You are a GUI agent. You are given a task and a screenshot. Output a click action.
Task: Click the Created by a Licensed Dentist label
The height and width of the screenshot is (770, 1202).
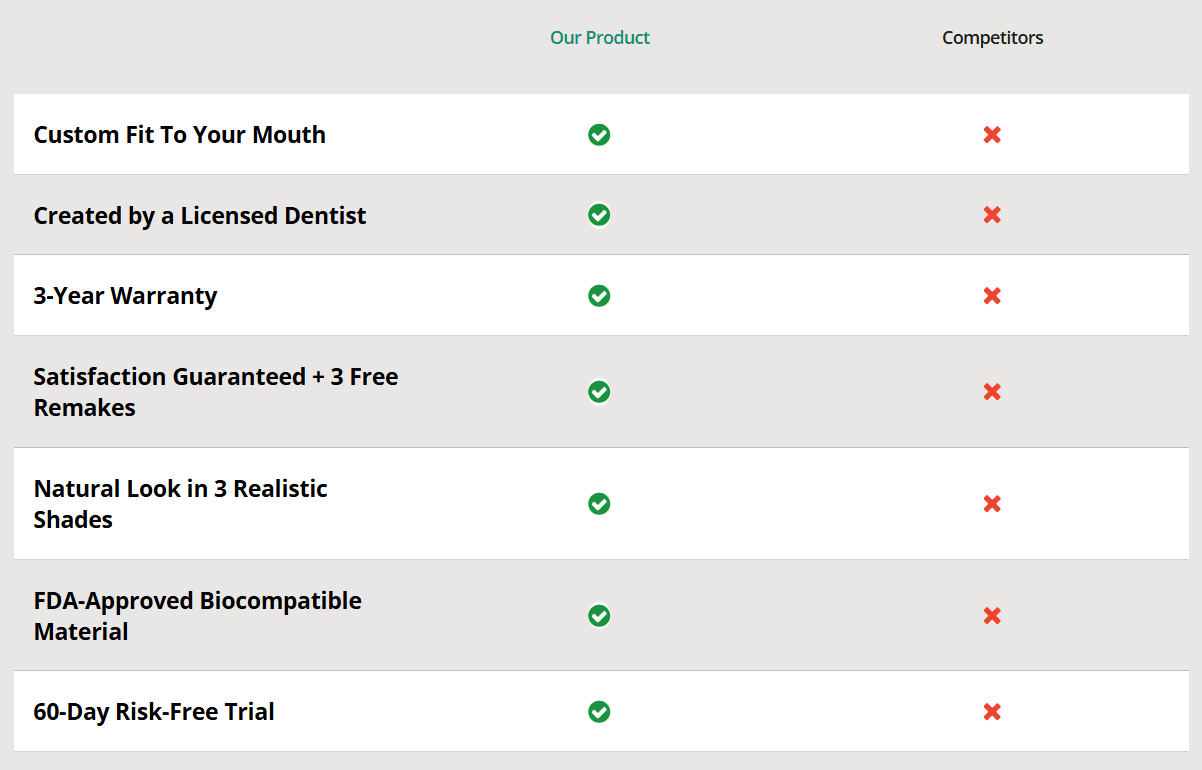point(200,216)
